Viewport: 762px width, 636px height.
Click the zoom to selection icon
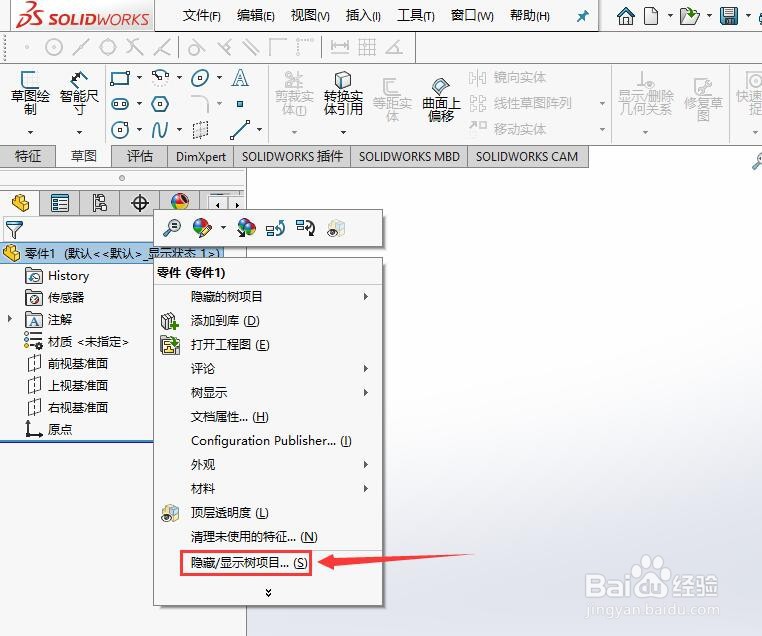(x=172, y=227)
